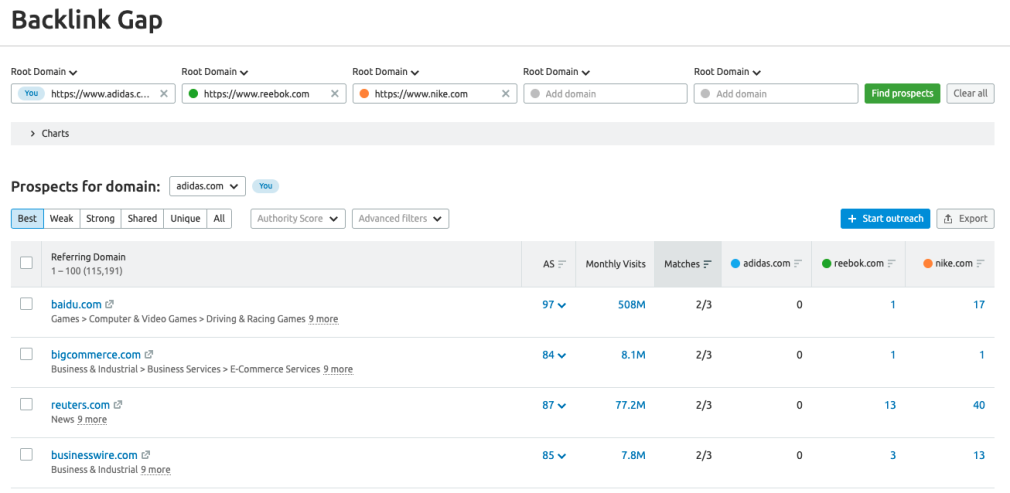
Task: Click the orange nike.com dot in domain field
Action: (x=364, y=93)
